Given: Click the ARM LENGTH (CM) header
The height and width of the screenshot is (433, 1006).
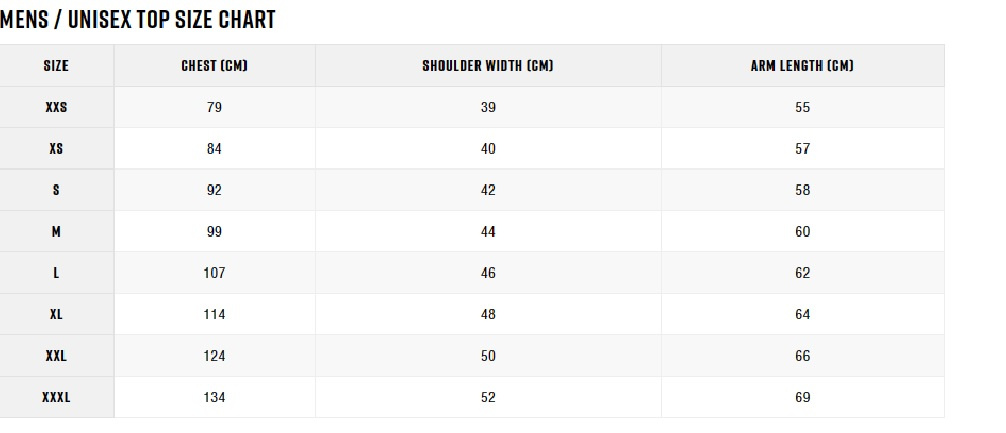Looking at the screenshot, I should coord(802,65).
